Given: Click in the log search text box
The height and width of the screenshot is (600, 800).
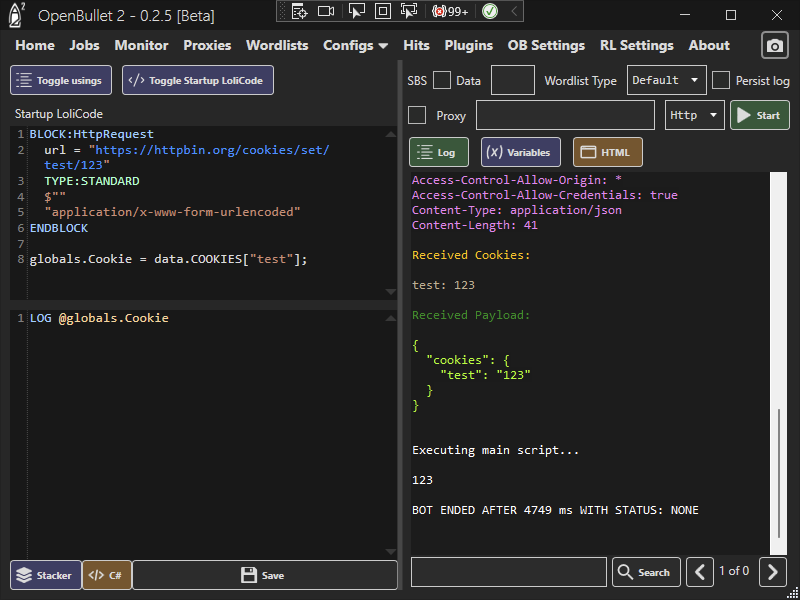Looking at the screenshot, I should pyautogui.click(x=509, y=572).
